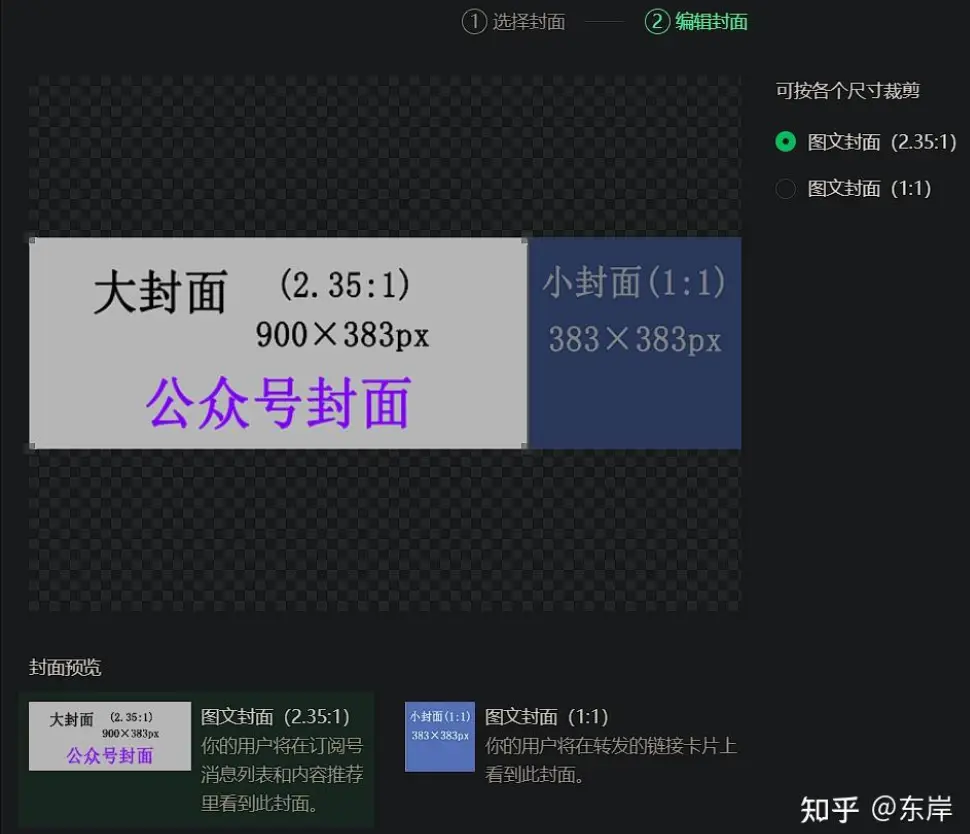Click the bottom-right crop corner handle
Image resolution: width=970 pixels, height=834 pixels.
525,447
